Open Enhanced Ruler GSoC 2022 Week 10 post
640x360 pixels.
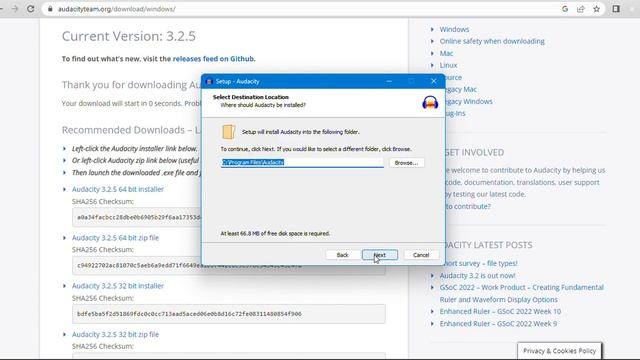(500, 311)
